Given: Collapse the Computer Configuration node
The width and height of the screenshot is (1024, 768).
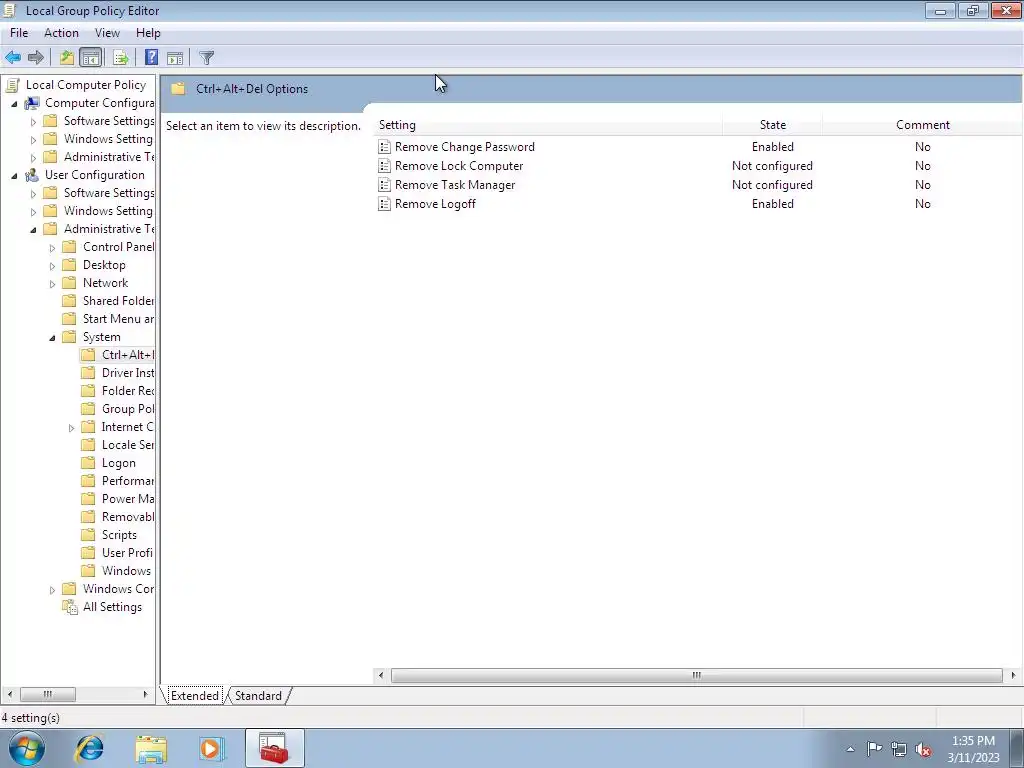Looking at the screenshot, I should pyautogui.click(x=14, y=103).
